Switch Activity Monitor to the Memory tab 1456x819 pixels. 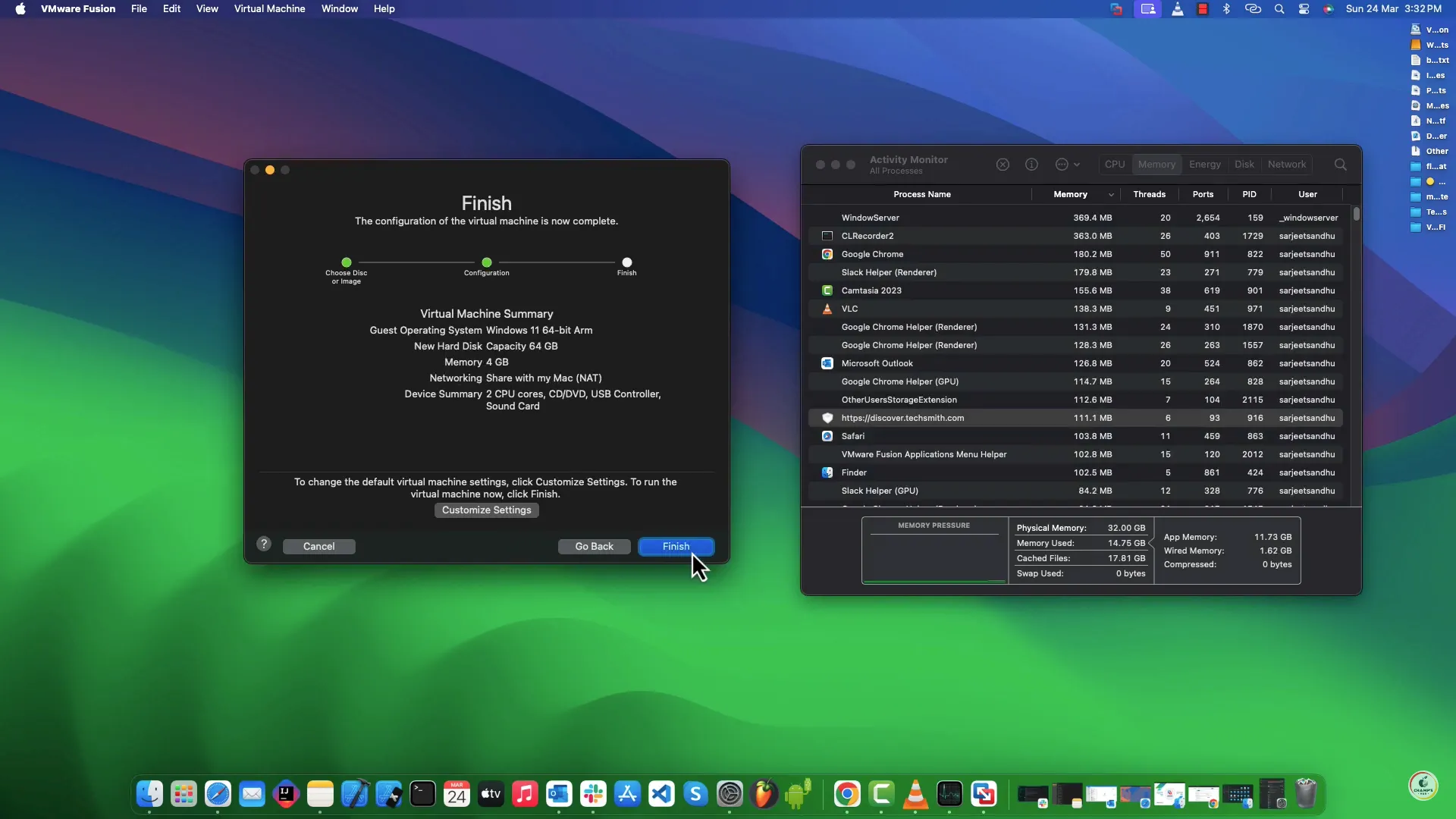pyautogui.click(x=1156, y=165)
